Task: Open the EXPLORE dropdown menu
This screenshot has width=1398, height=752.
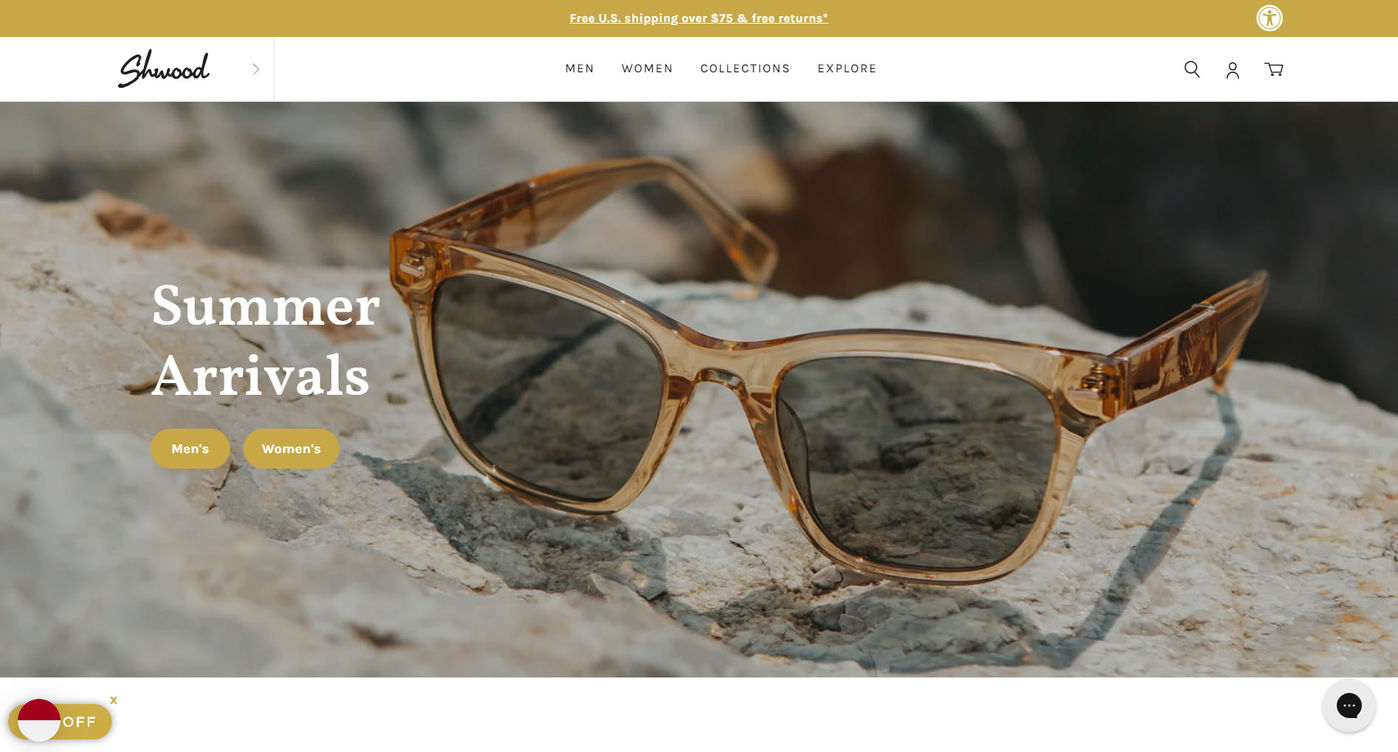Action: coord(847,69)
